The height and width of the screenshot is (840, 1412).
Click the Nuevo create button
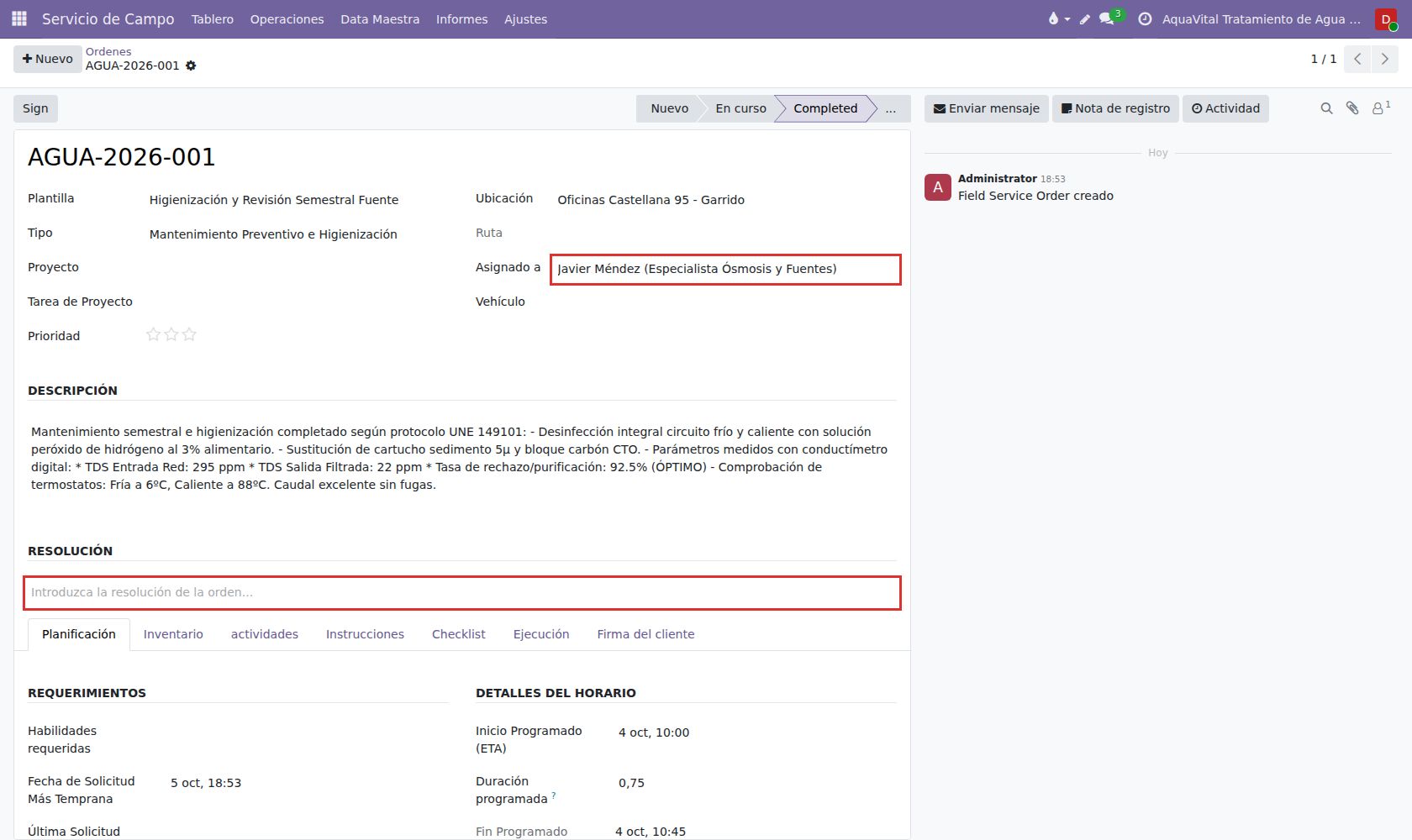point(48,59)
